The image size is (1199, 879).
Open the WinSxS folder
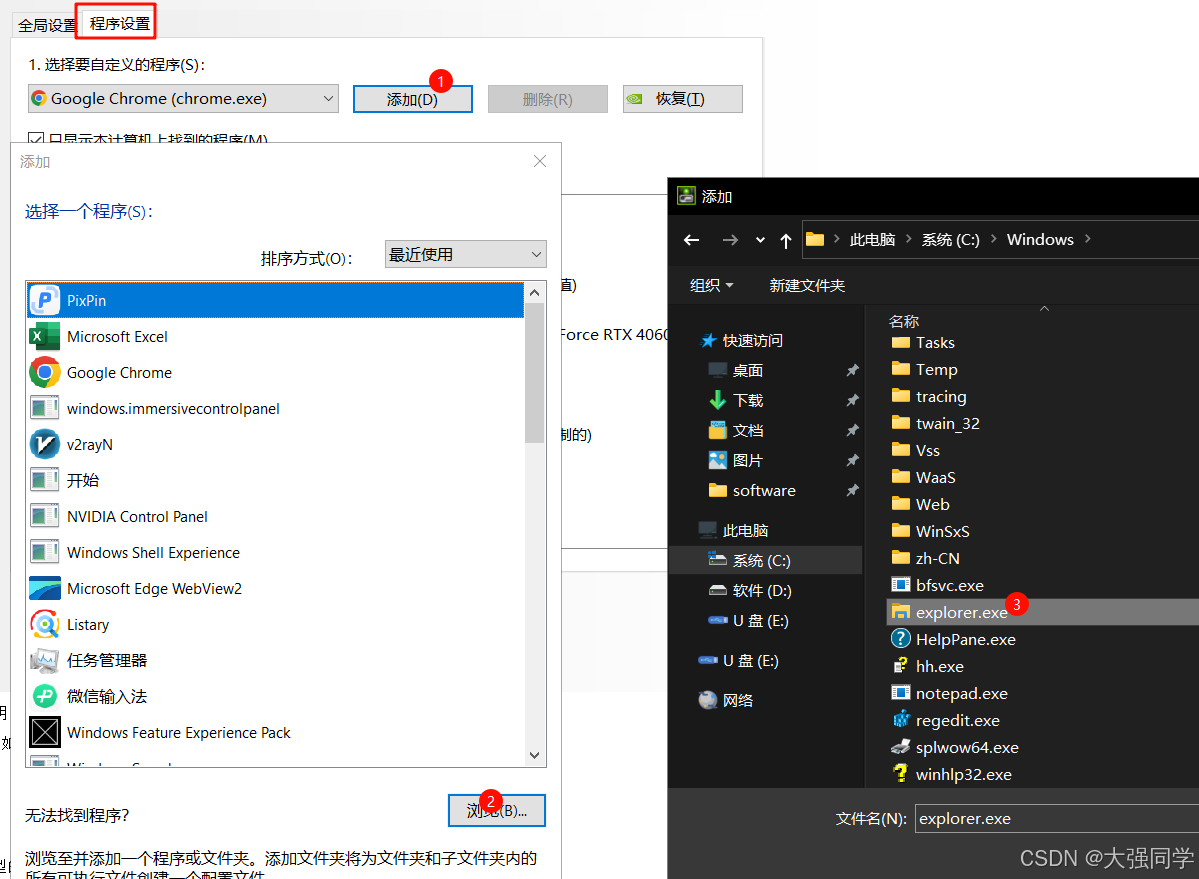pos(942,531)
